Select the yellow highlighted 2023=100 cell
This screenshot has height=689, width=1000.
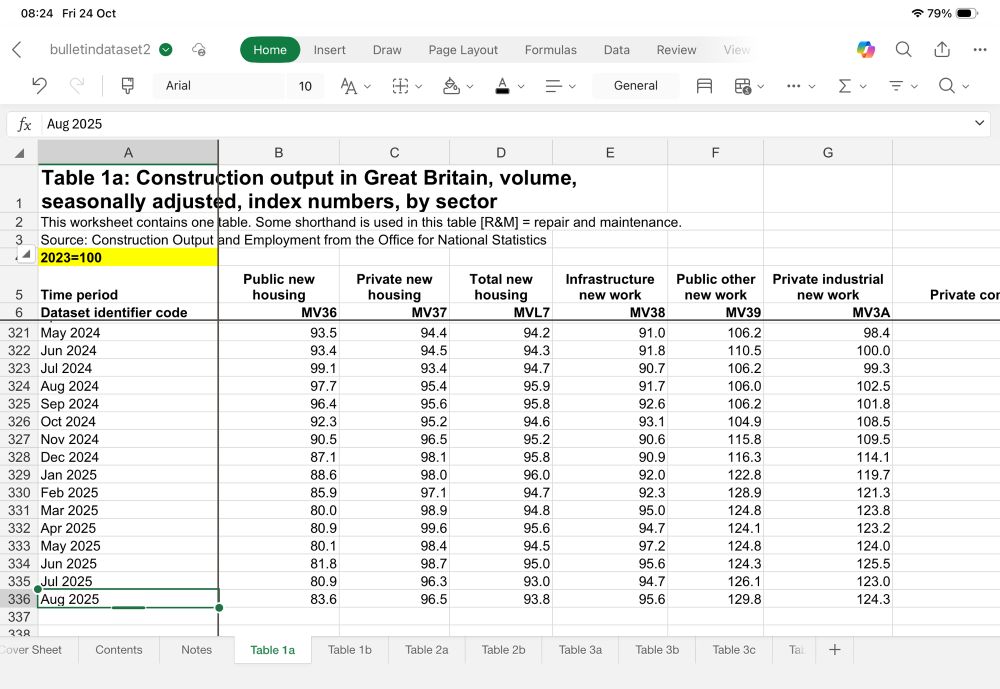[128, 257]
